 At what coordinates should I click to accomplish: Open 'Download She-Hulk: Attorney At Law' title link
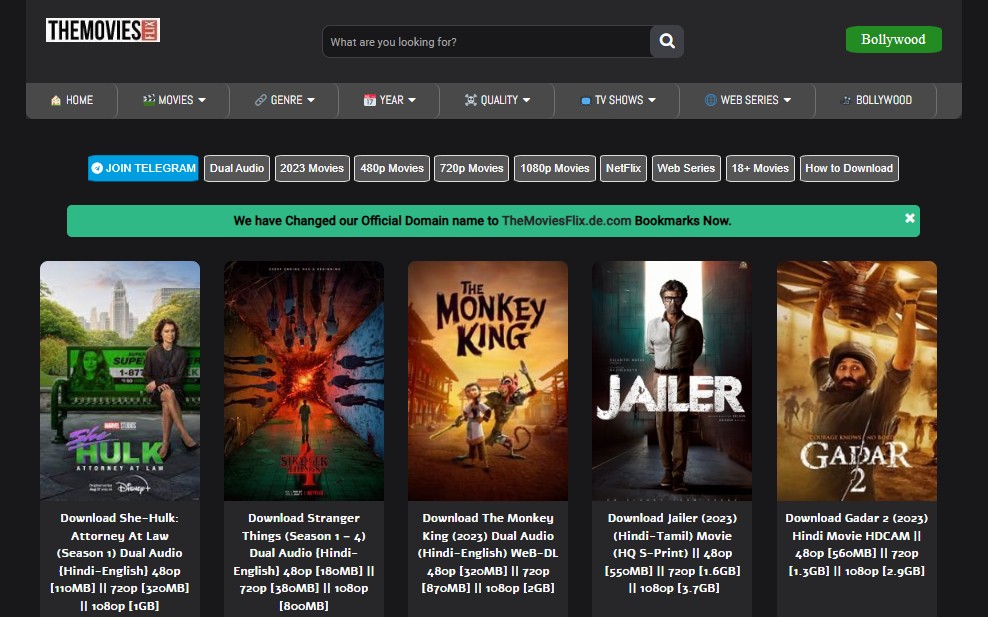coord(120,562)
